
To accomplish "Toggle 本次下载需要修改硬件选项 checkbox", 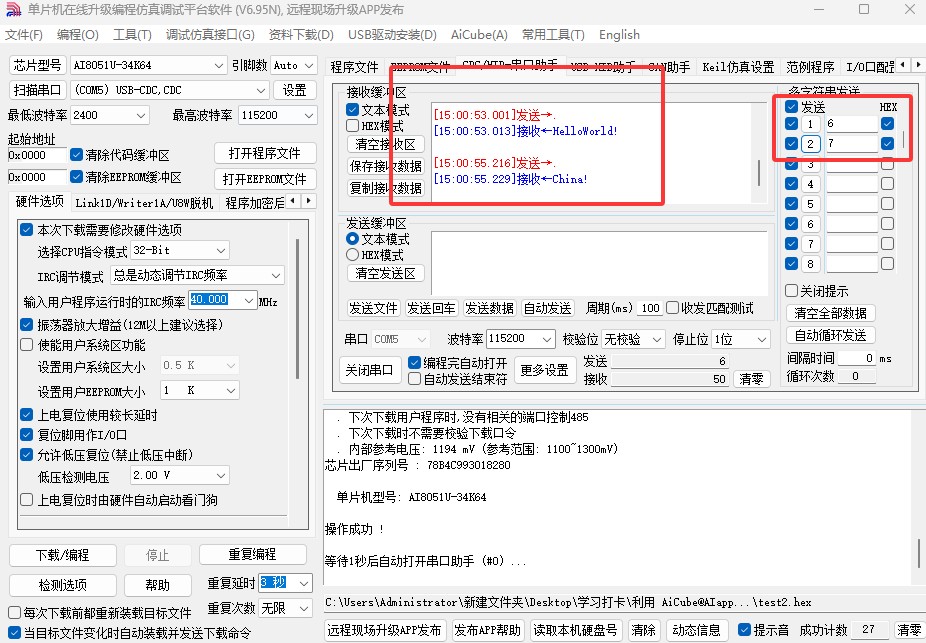I will tap(27, 229).
